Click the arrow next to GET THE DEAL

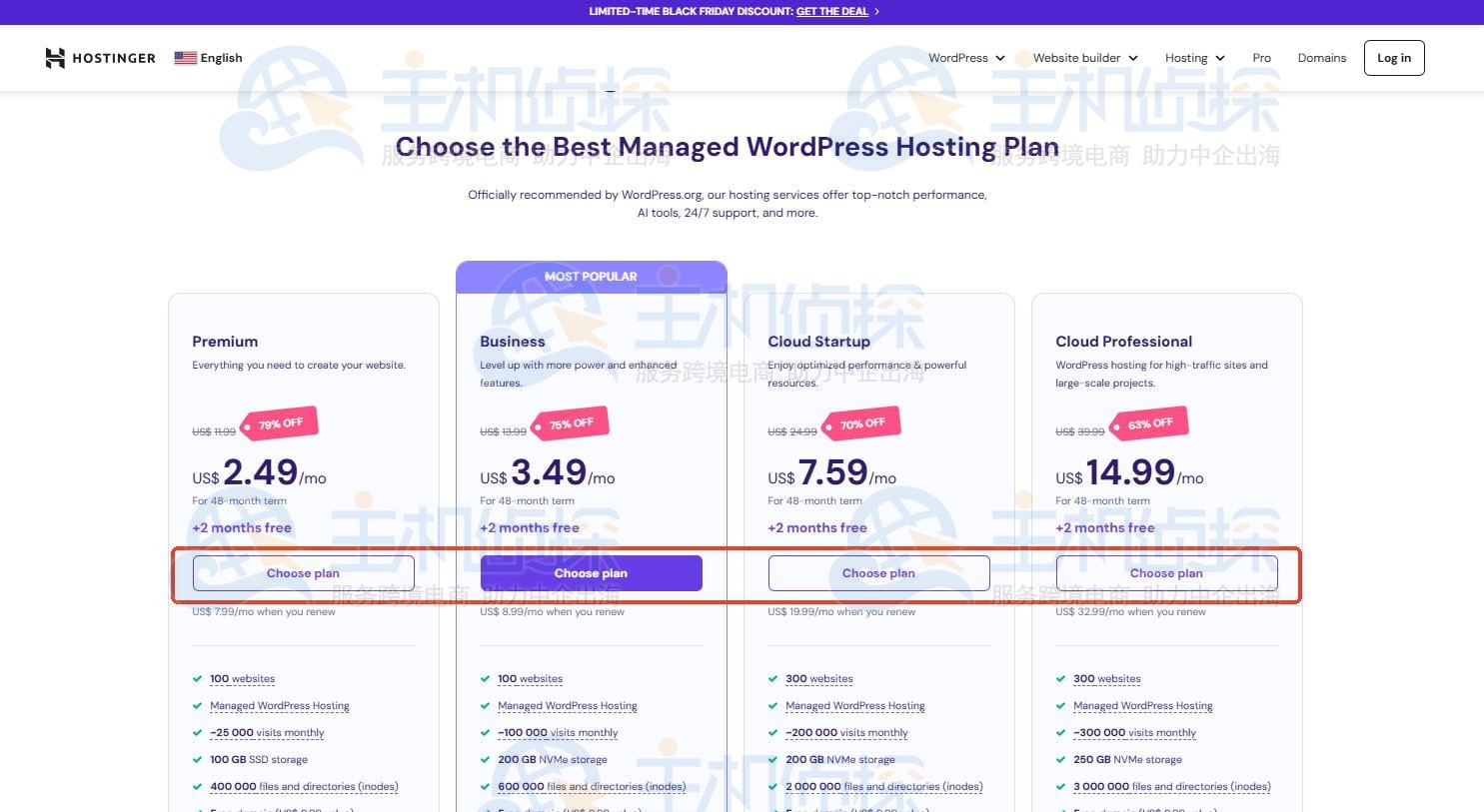(875, 11)
